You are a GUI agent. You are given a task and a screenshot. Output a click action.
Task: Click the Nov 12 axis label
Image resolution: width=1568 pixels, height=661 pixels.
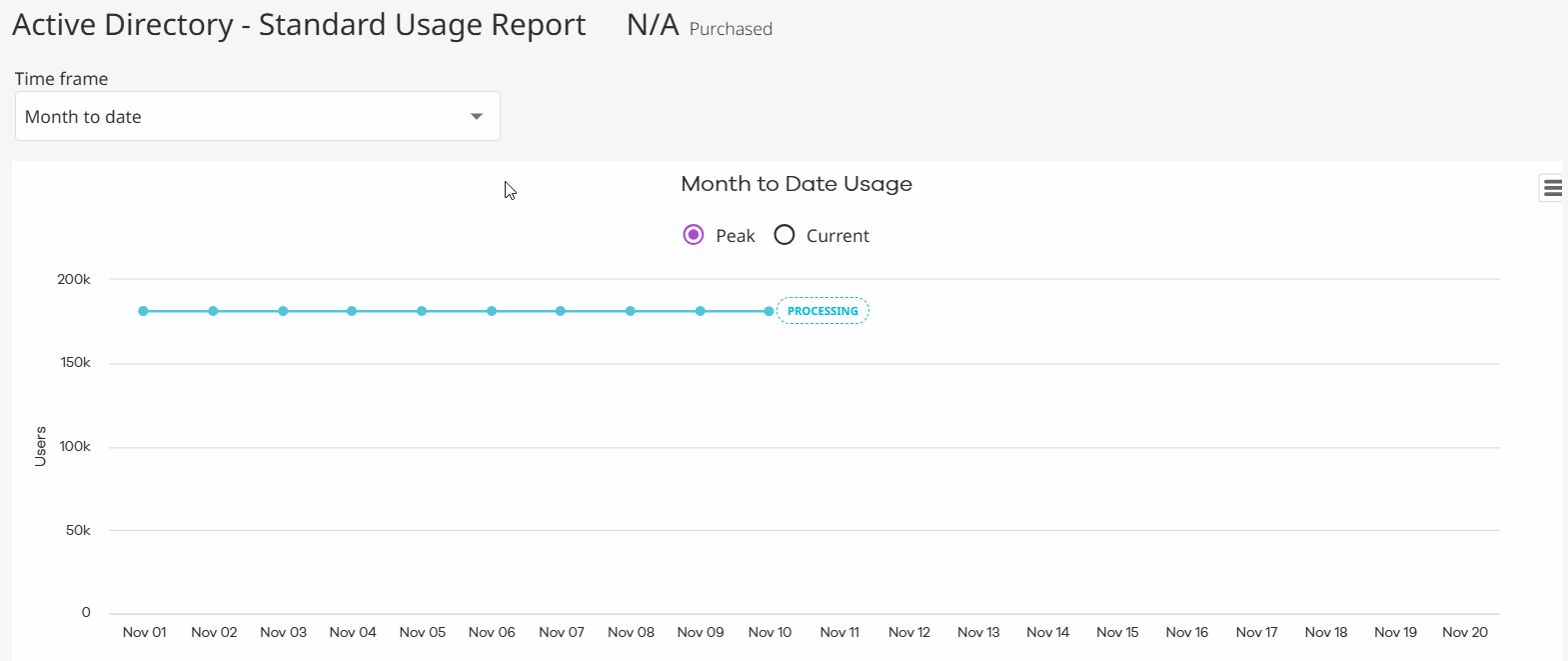[909, 632]
